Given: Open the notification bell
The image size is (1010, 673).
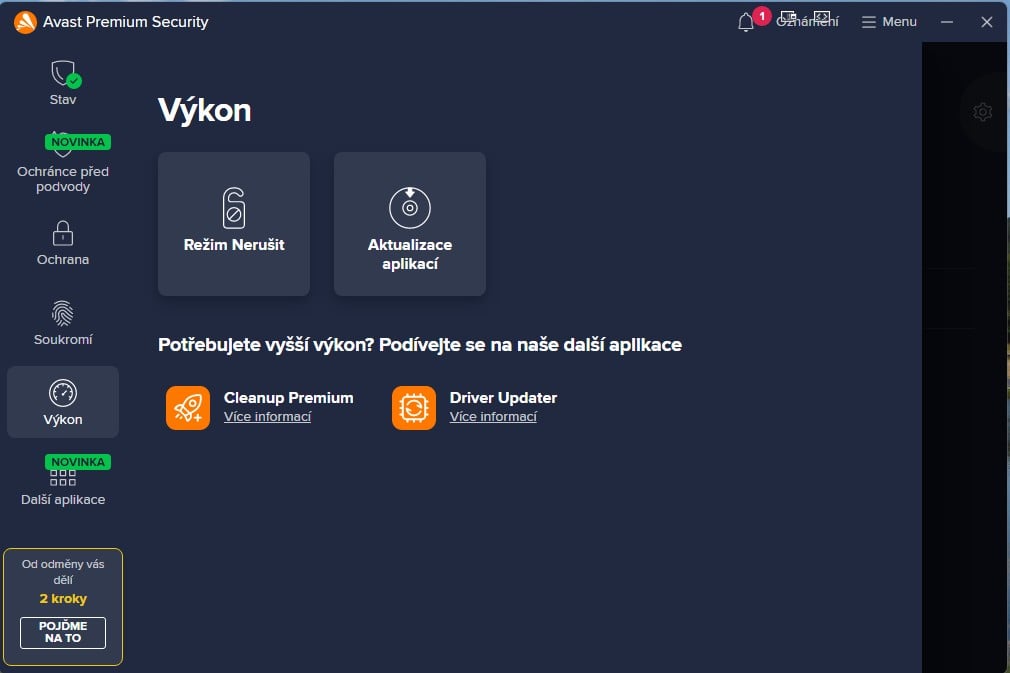Looking at the screenshot, I should pos(744,22).
